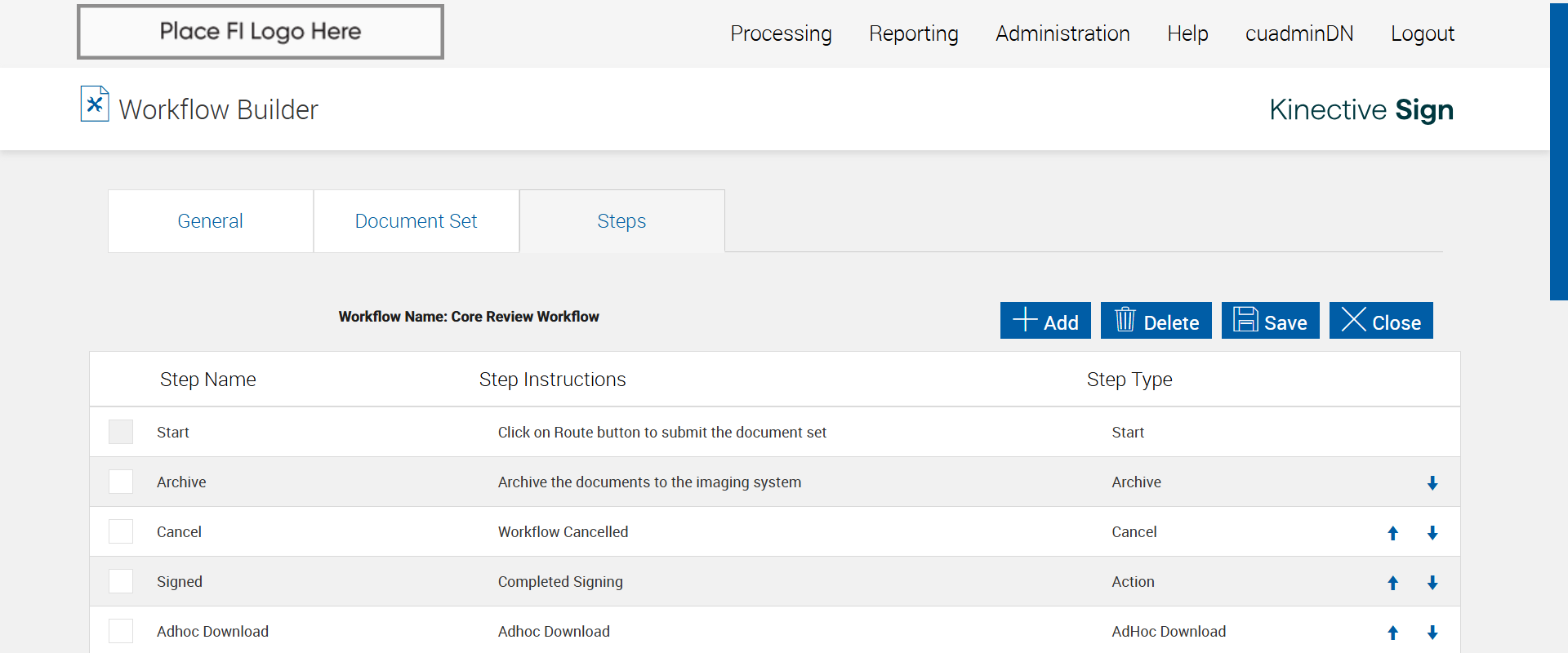Image resolution: width=1568 pixels, height=653 pixels.
Task: Move the Cancel step down
Action: tap(1432, 533)
